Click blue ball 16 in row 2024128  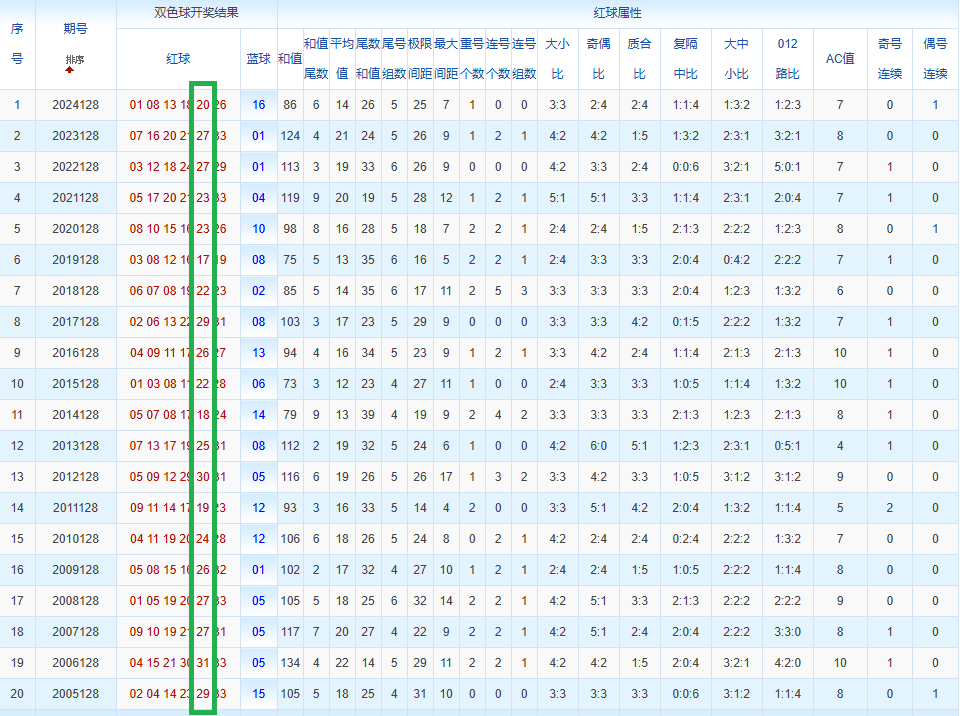(x=259, y=105)
